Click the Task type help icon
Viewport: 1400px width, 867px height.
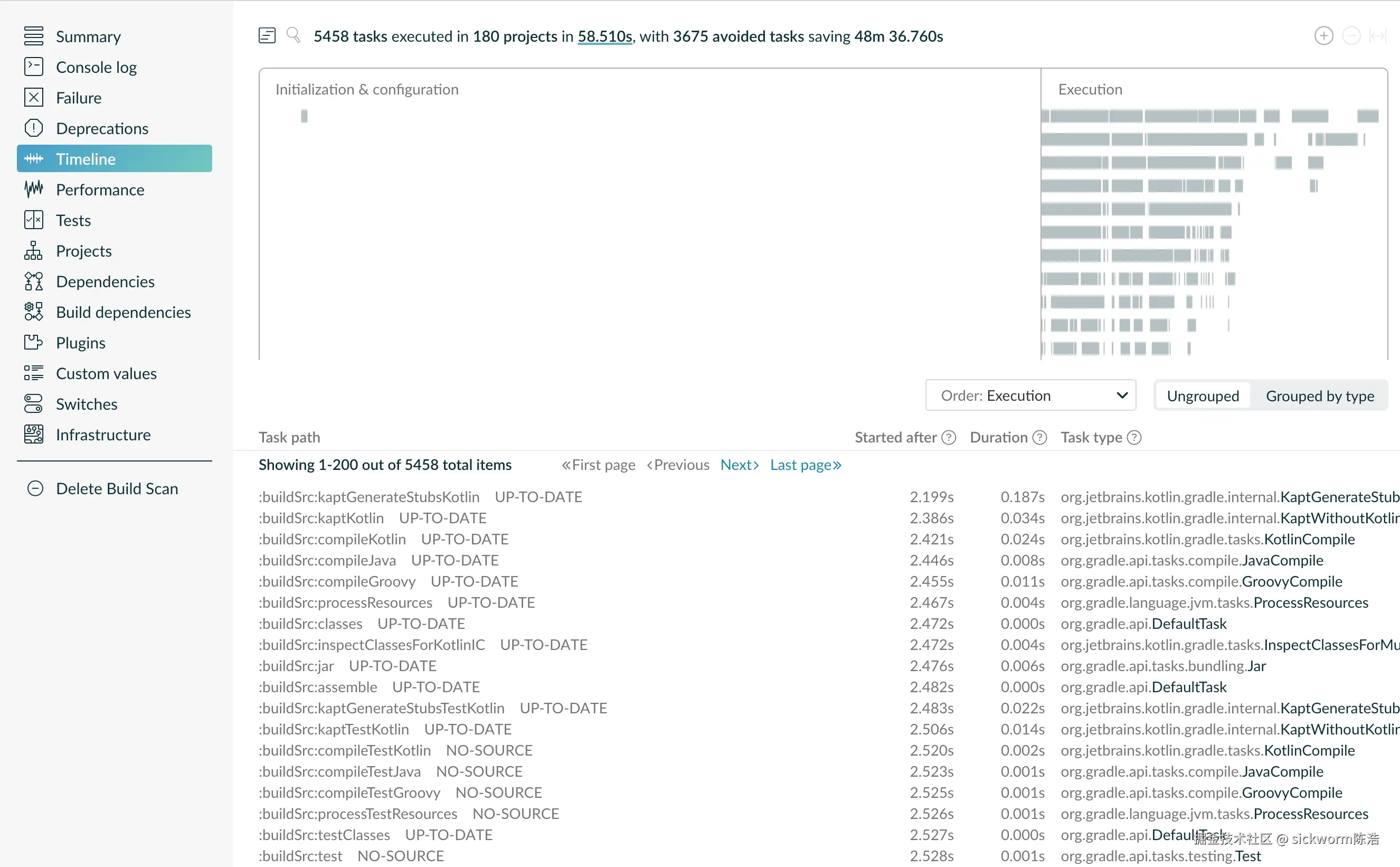point(1134,438)
